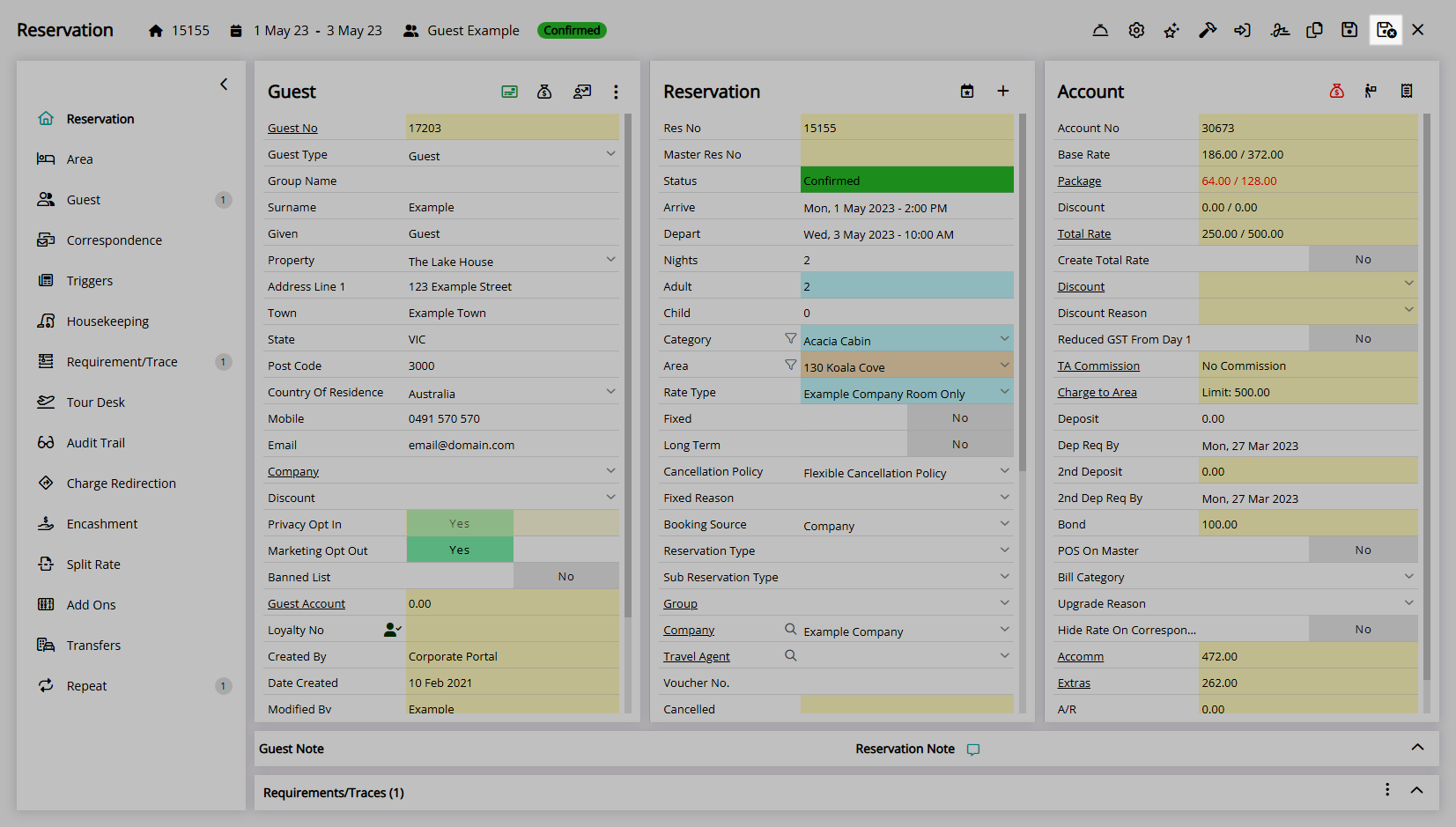Open the Cancellation Policy dropdown

coord(907,471)
